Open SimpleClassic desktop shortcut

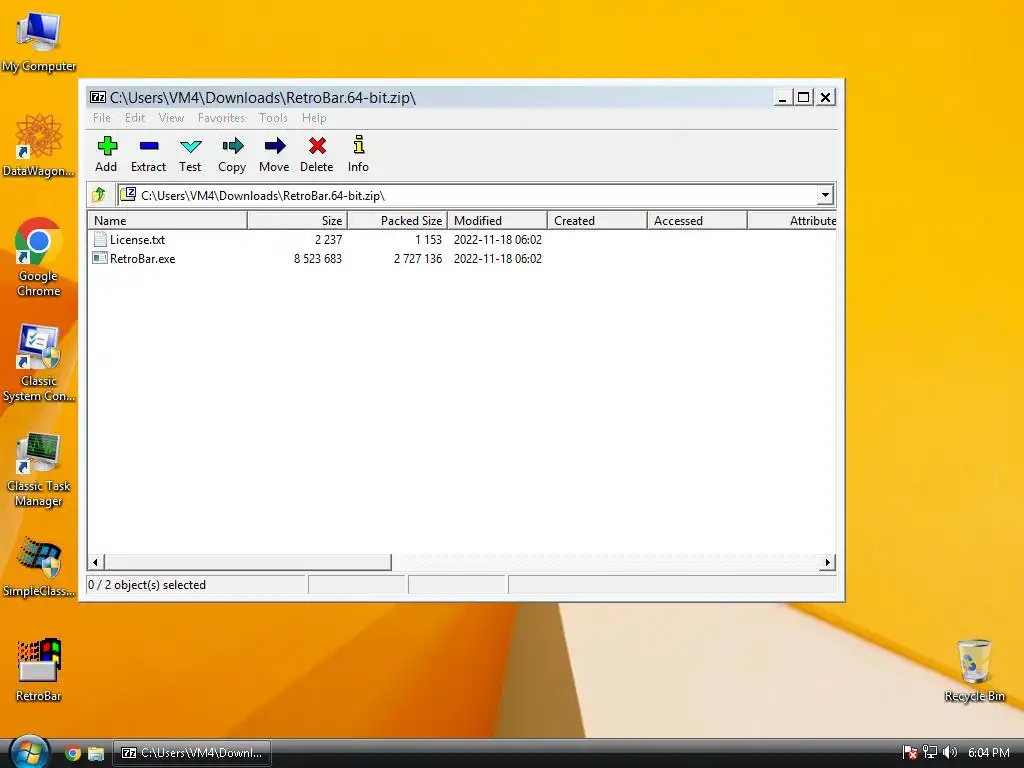click(39, 568)
